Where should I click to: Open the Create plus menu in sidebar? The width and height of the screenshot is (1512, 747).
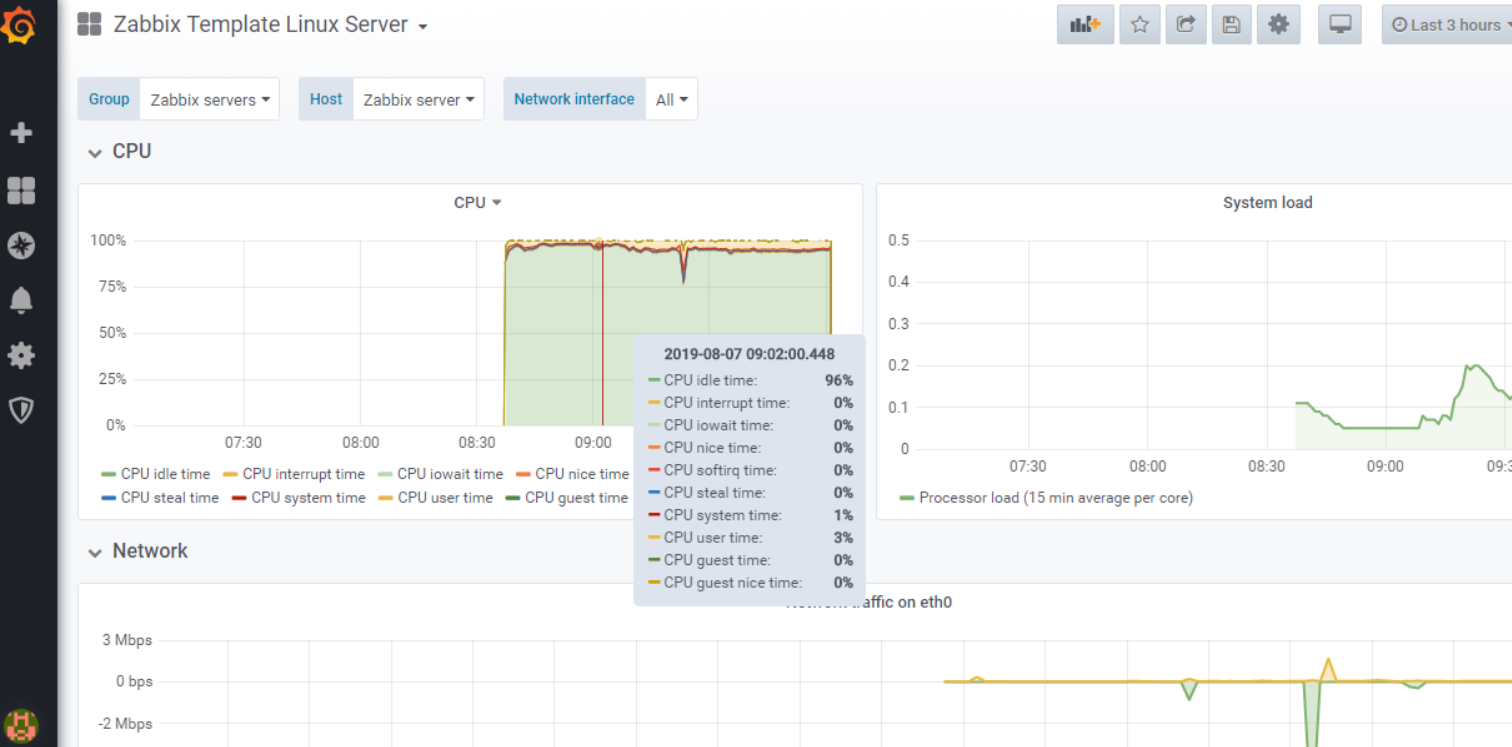[x=21, y=133]
